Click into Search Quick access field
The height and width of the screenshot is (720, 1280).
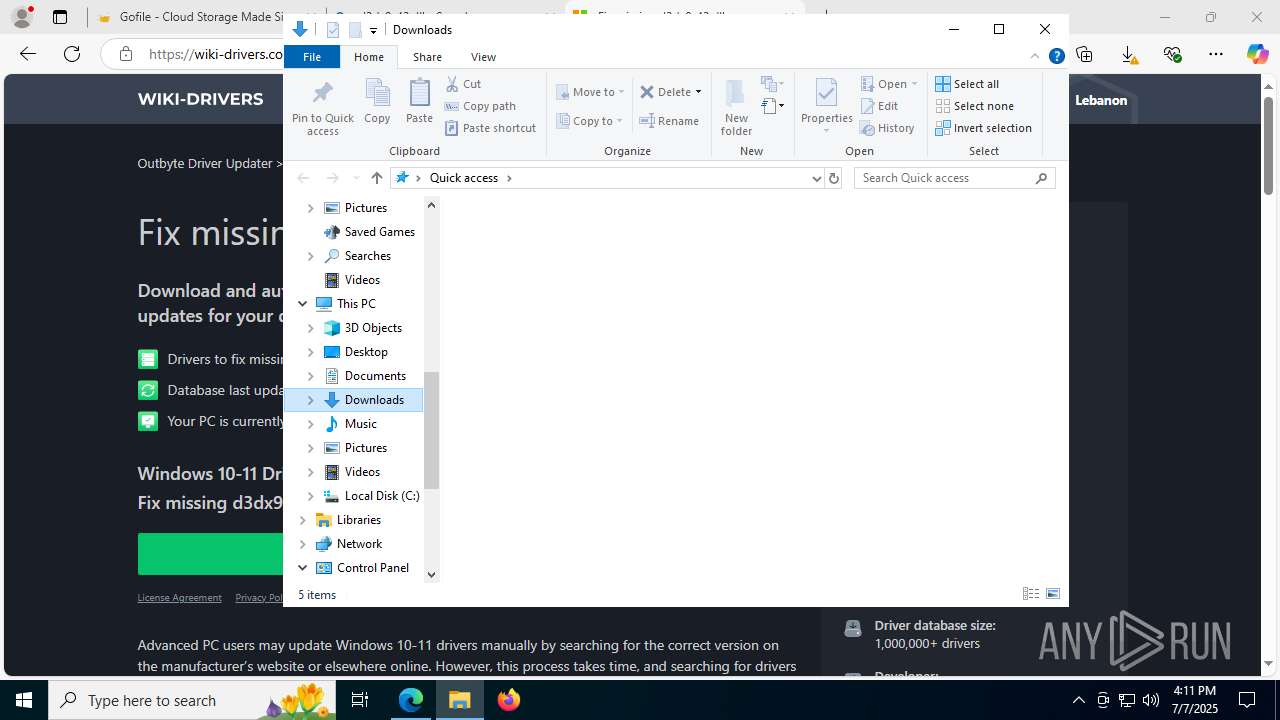(x=945, y=178)
